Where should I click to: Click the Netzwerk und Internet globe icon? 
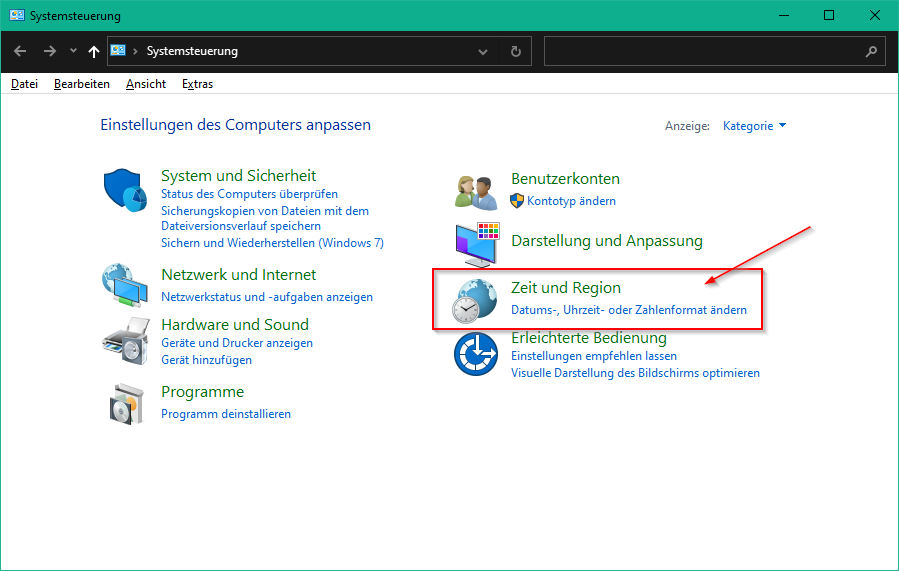click(124, 285)
